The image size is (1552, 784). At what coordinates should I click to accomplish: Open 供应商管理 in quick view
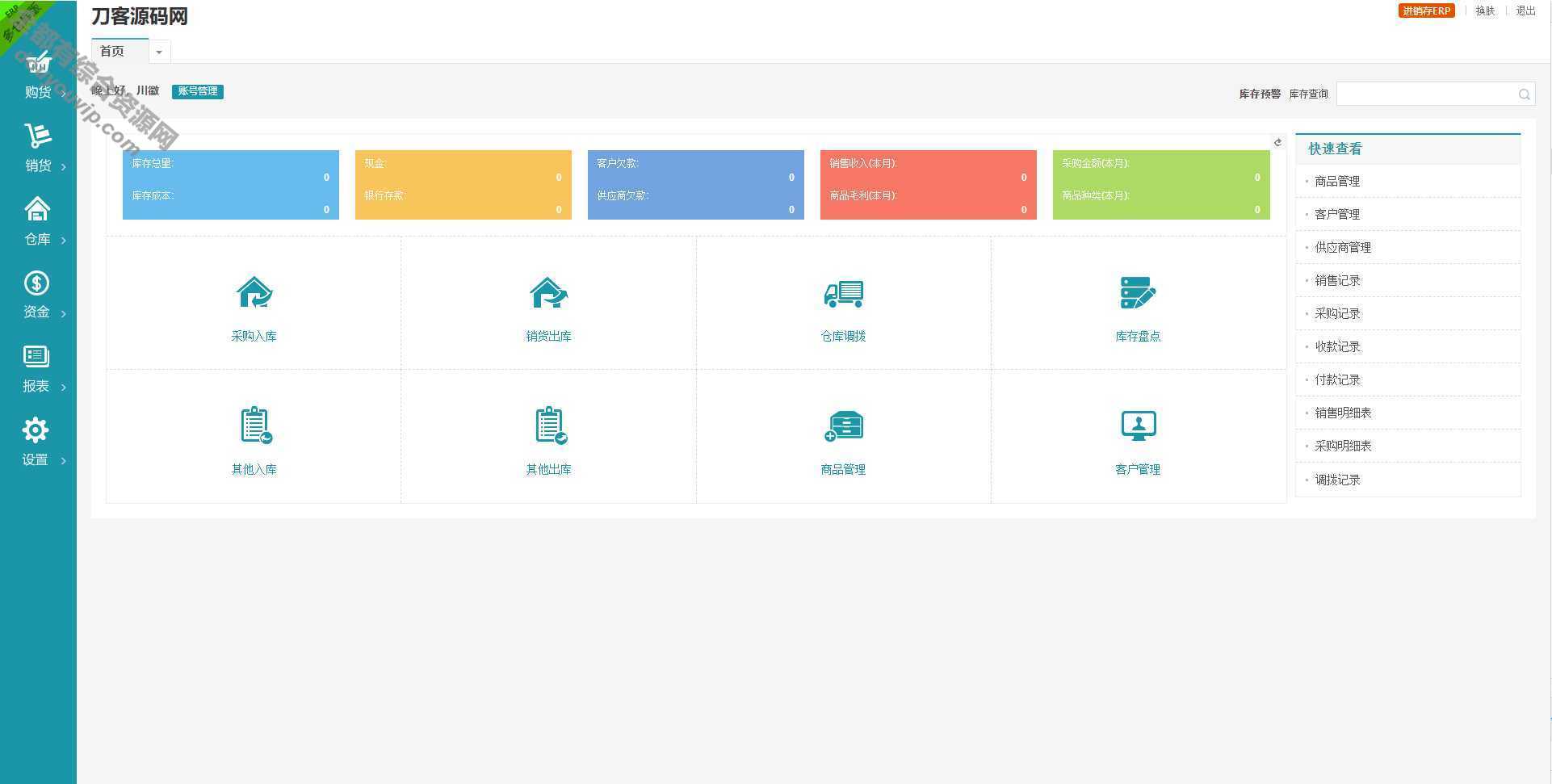[1408, 247]
